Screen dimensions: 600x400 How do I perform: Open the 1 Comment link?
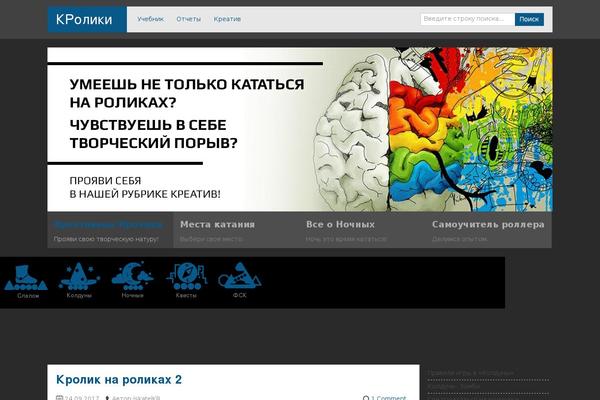[388, 398]
